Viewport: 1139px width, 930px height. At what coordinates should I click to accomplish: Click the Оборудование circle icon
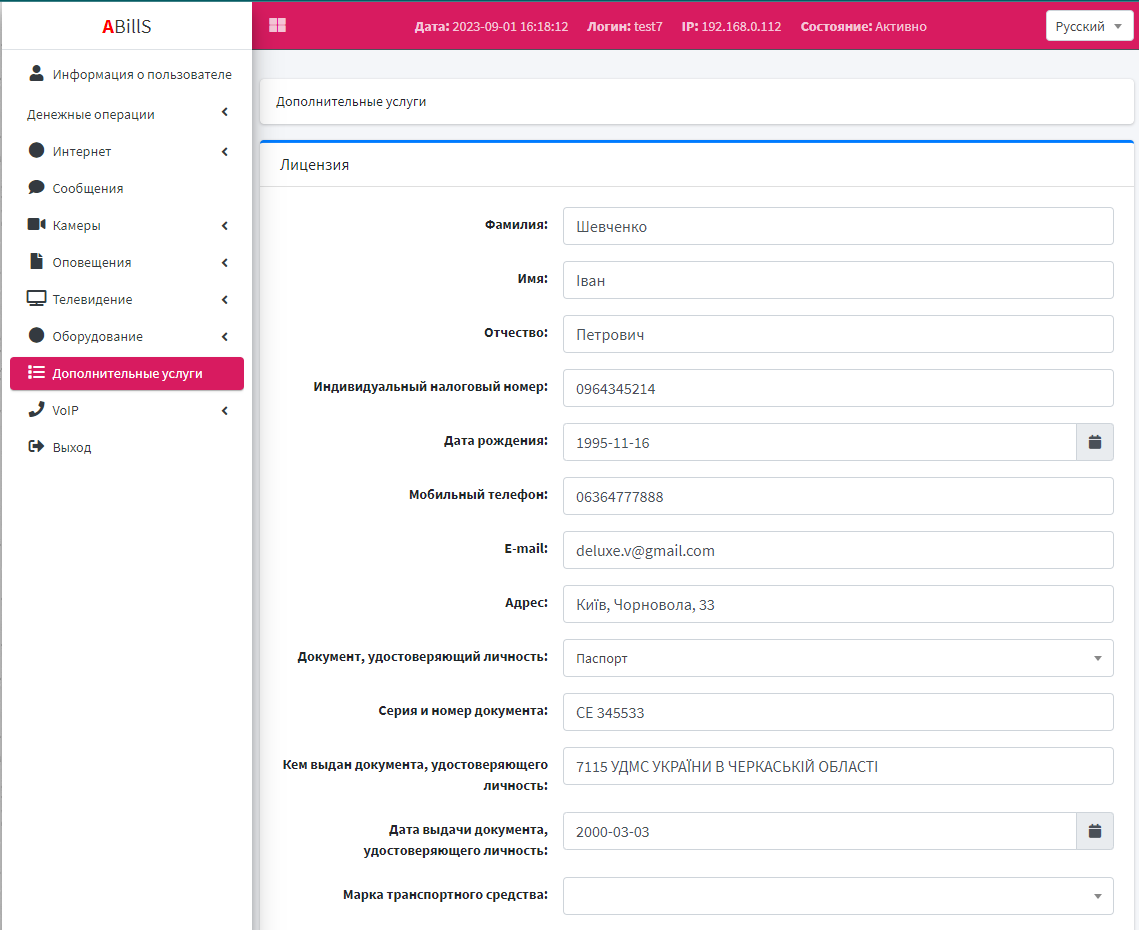coord(36,335)
